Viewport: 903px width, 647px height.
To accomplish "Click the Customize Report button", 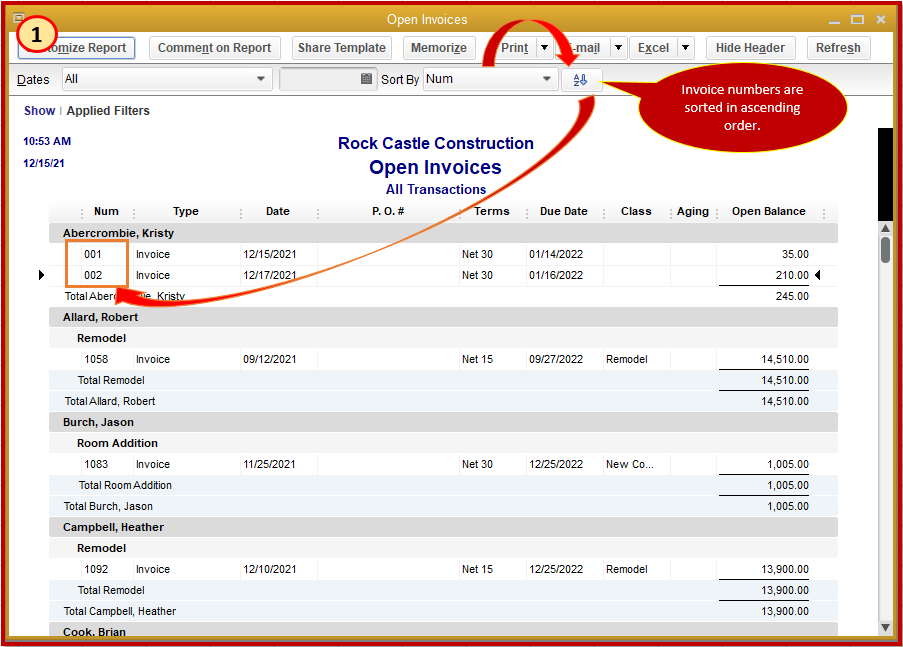I will pos(75,47).
